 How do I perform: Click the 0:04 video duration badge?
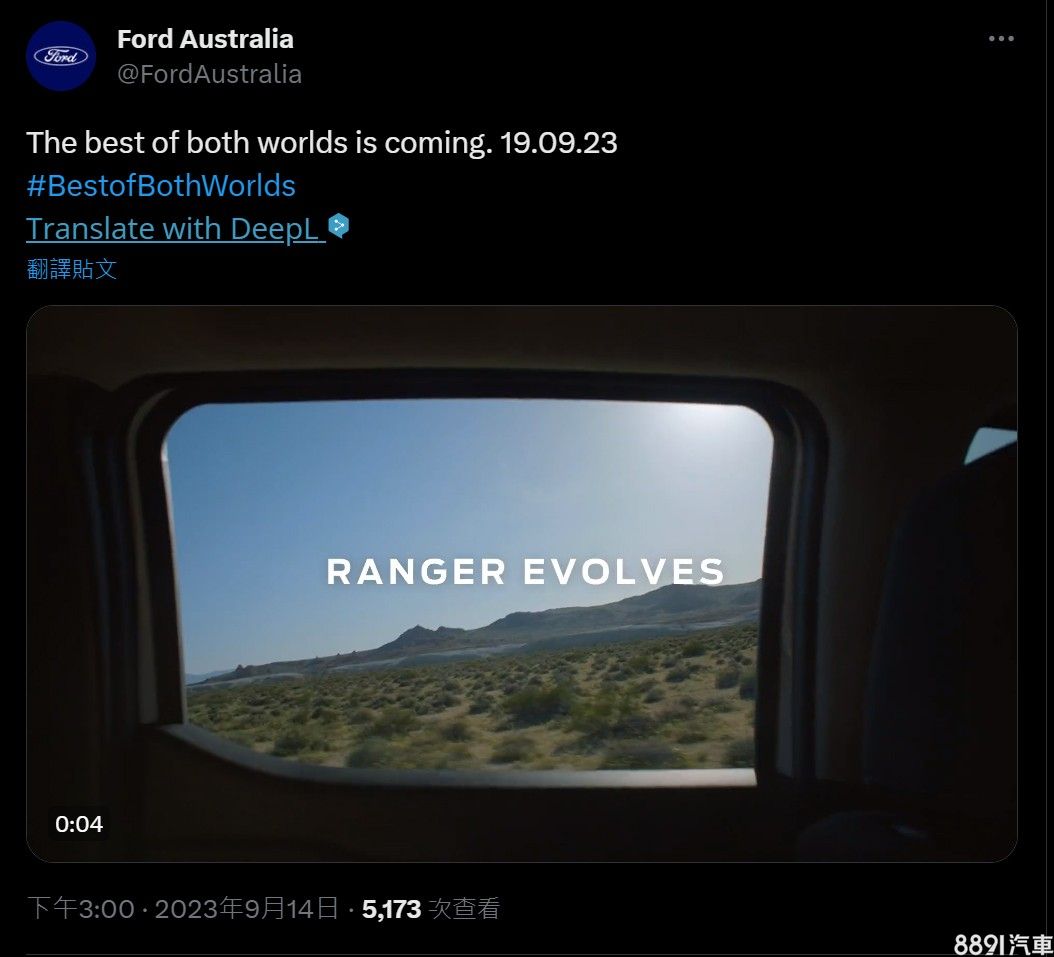click(x=79, y=824)
